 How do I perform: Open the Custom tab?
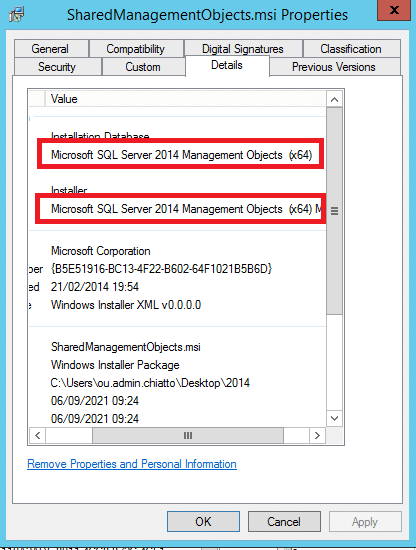pos(143,67)
